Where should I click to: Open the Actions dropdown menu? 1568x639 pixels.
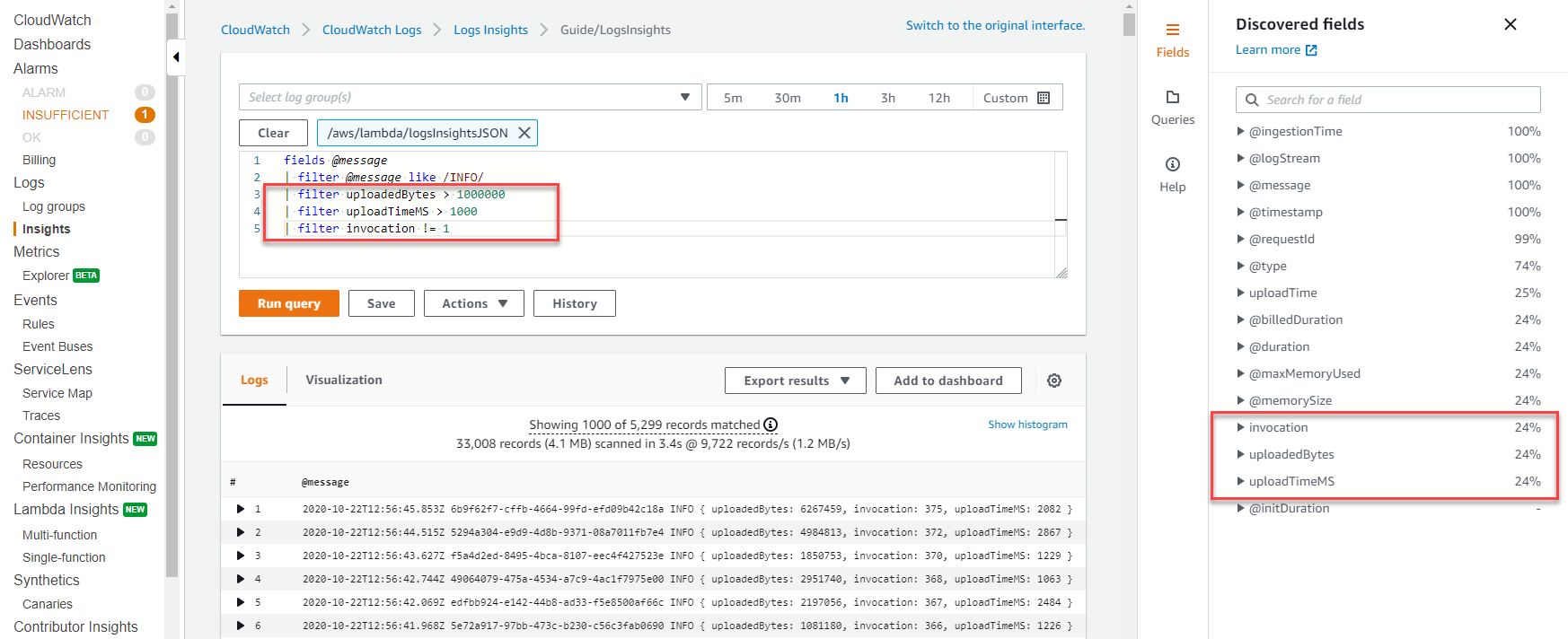[x=474, y=303]
